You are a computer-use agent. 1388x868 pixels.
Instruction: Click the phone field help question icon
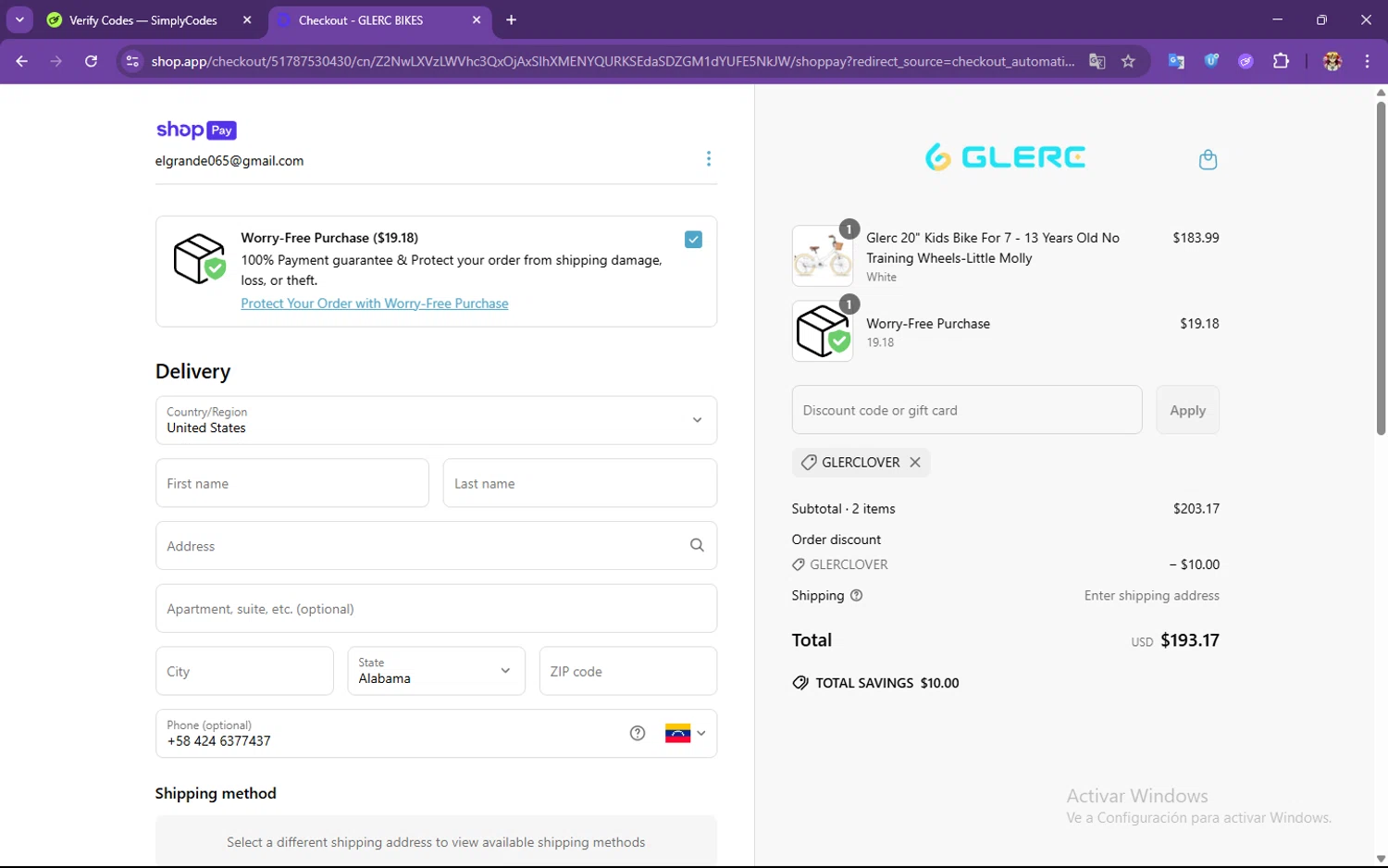pos(638,734)
